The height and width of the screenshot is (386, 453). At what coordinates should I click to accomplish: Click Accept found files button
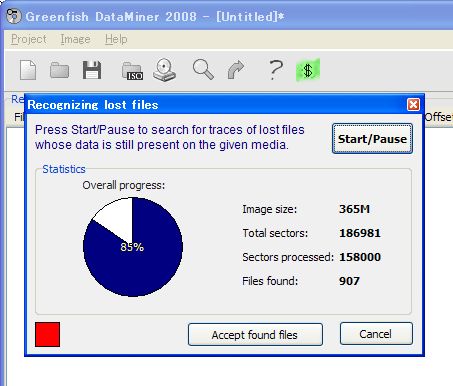coord(255,334)
